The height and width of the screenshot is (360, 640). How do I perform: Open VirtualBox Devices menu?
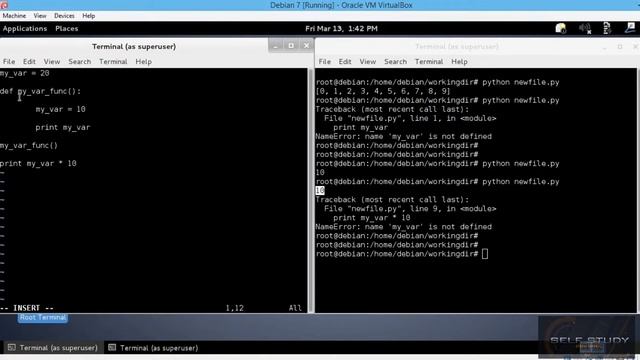(64, 16)
